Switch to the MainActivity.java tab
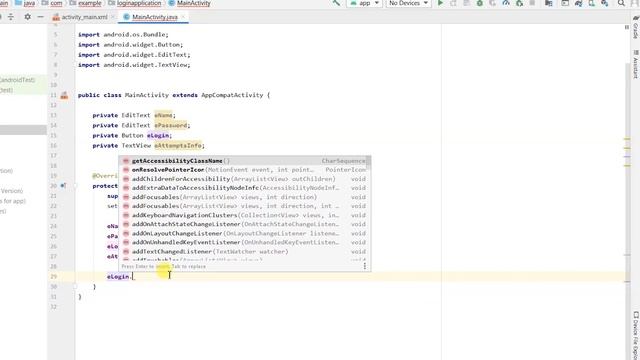The image size is (640, 360). [x=155, y=17]
